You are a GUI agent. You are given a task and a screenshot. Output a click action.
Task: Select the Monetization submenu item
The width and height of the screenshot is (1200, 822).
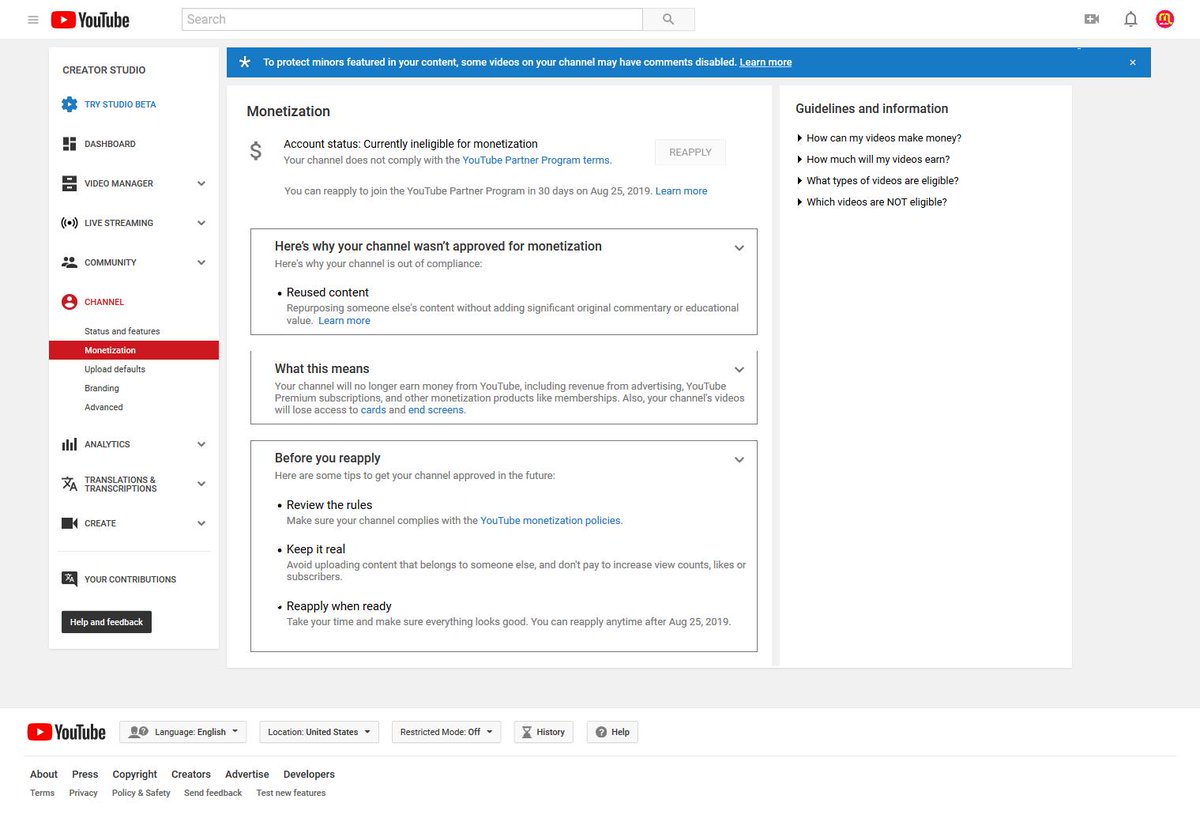tap(133, 350)
